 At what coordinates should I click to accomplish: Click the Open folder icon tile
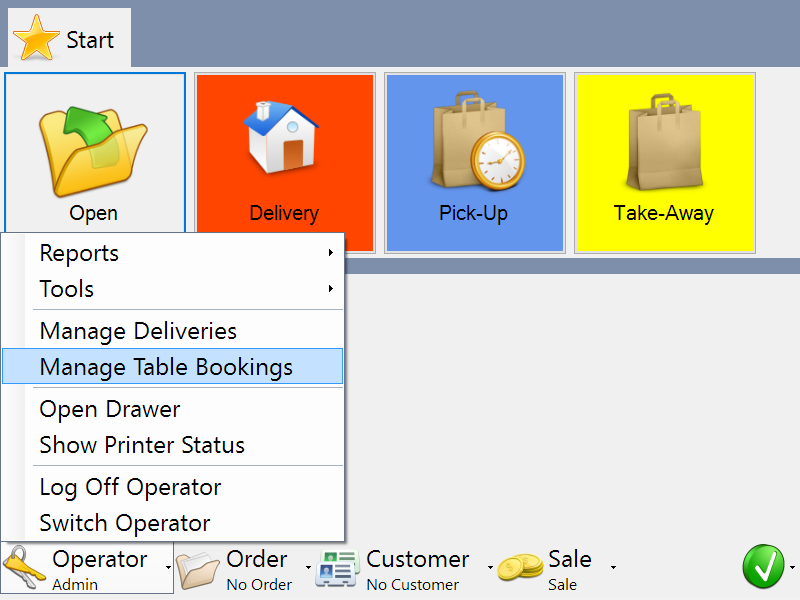pyautogui.click(x=94, y=150)
